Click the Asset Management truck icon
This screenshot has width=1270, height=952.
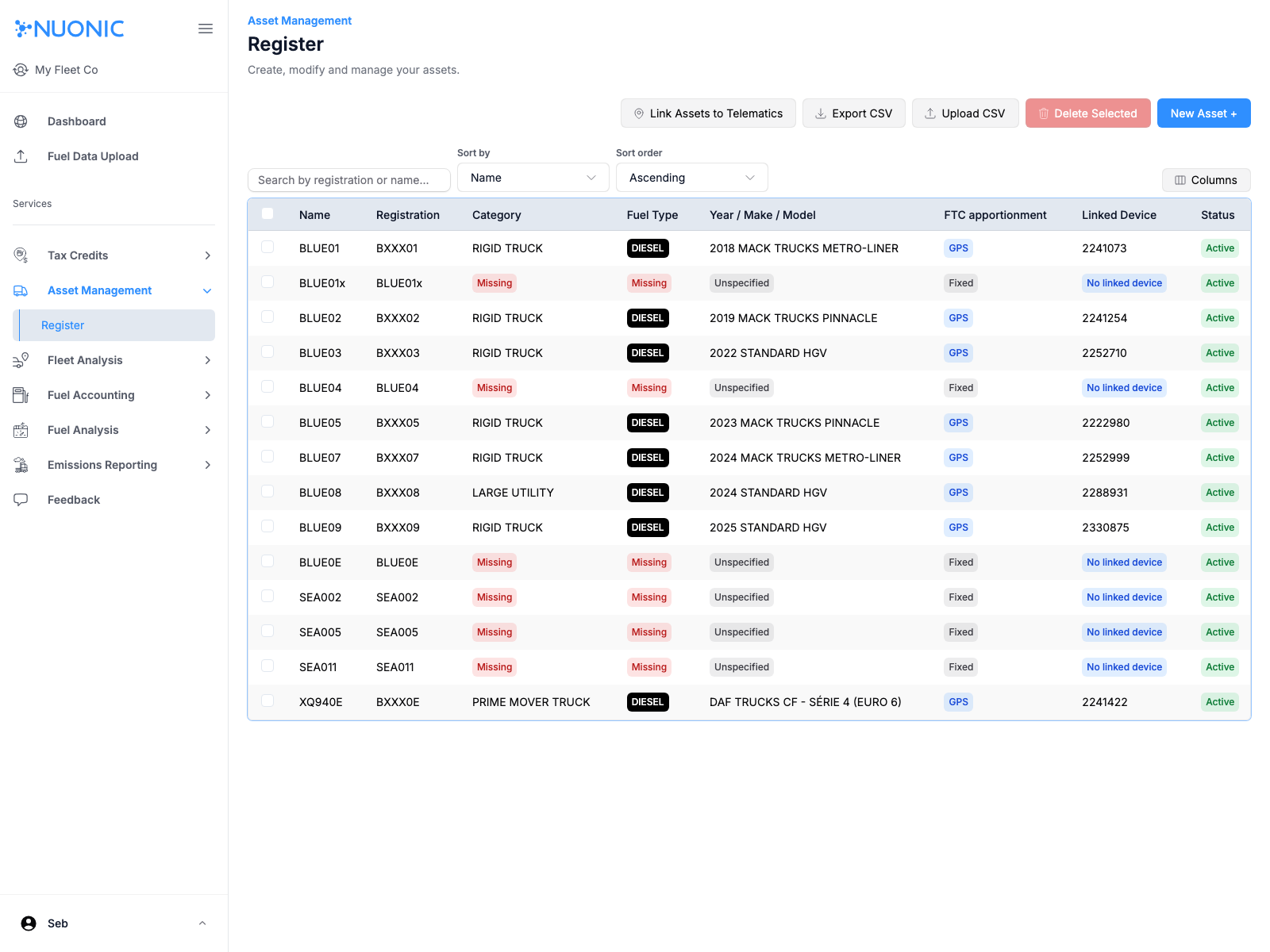[x=20, y=290]
